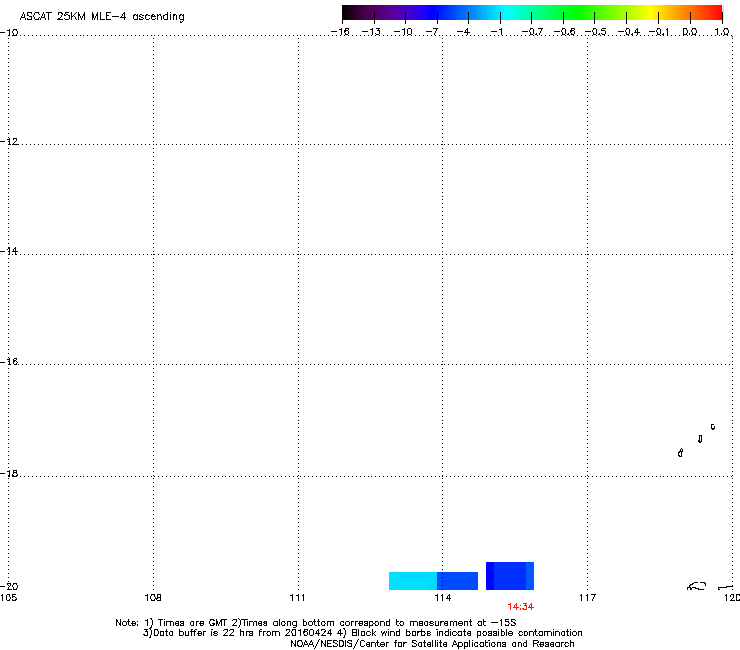Viewport: 740px width, 650px height.
Task: Click the leftmost small island outline near -17.5
Action: click(x=680, y=453)
